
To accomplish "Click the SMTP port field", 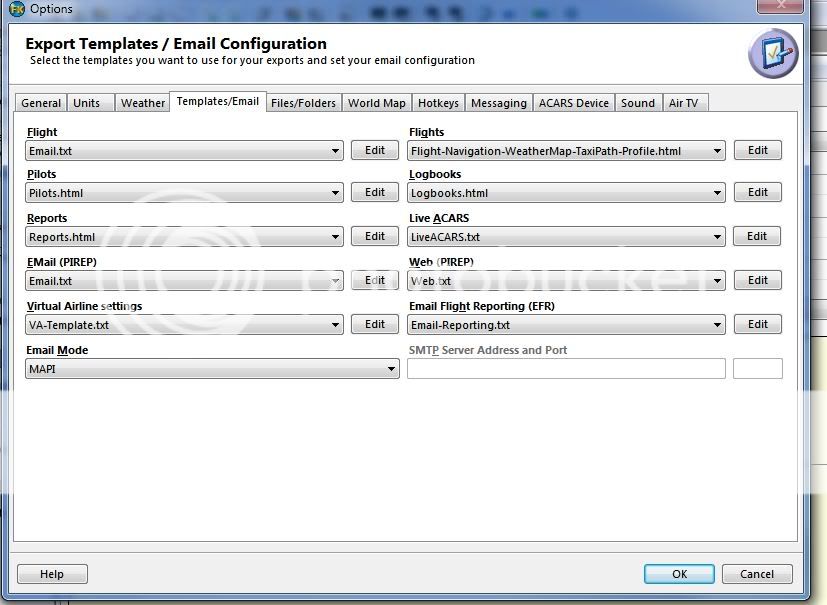I will point(757,369).
